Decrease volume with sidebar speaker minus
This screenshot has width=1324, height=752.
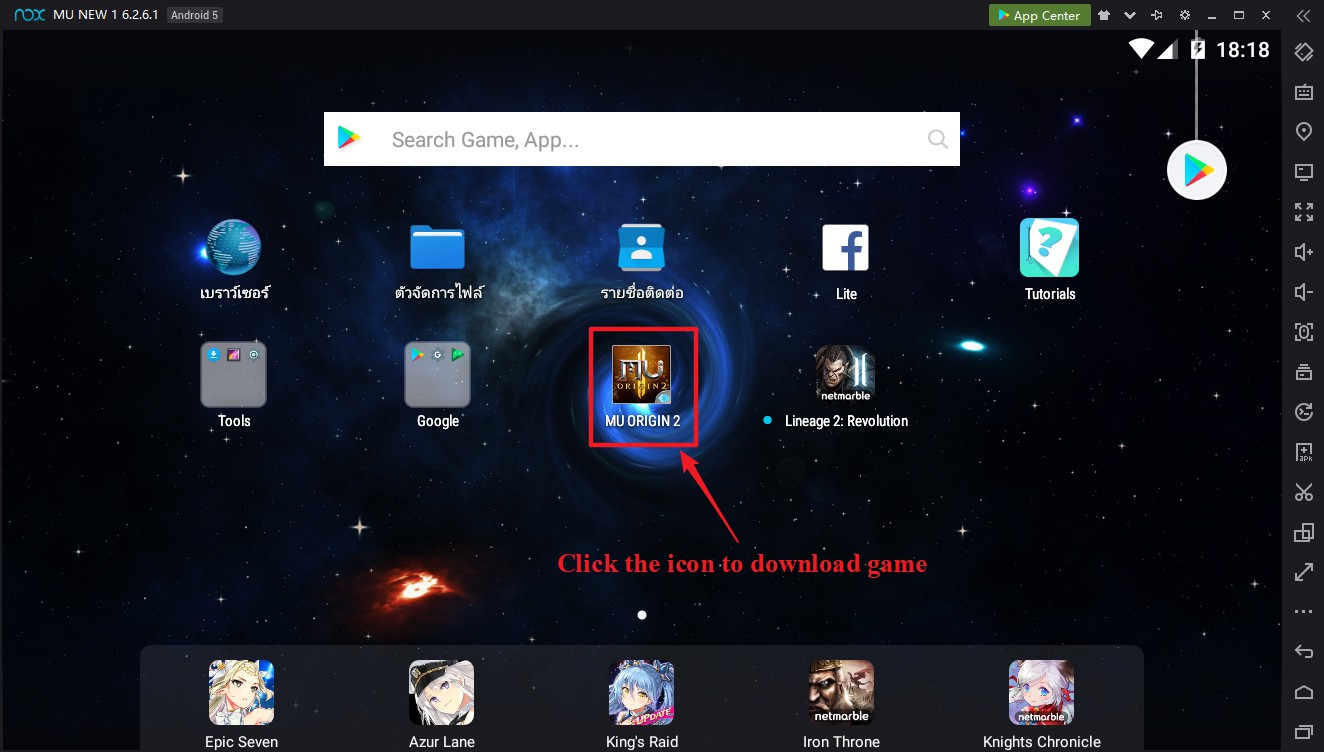(x=1303, y=292)
